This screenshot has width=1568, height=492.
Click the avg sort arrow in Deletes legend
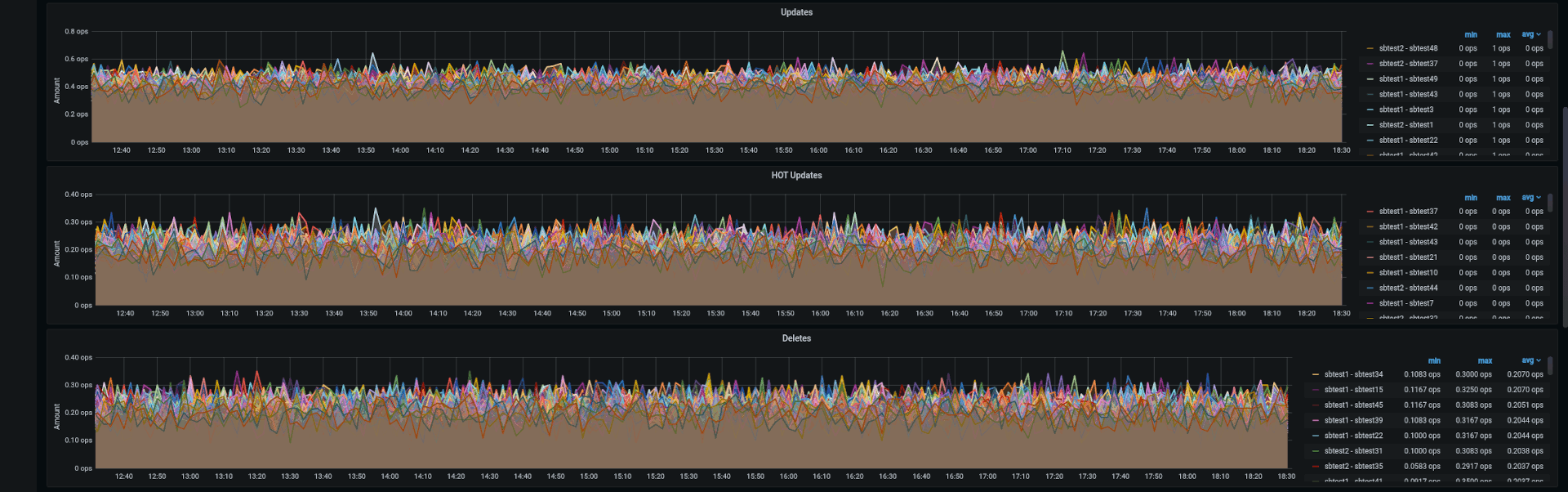[1539, 360]
